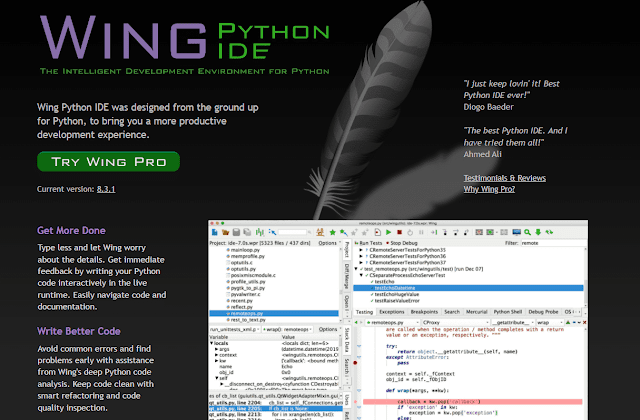The image size is (640, 420).
Task: Click the debug-file page icon beside Play
Action: [x=378, y=232]
